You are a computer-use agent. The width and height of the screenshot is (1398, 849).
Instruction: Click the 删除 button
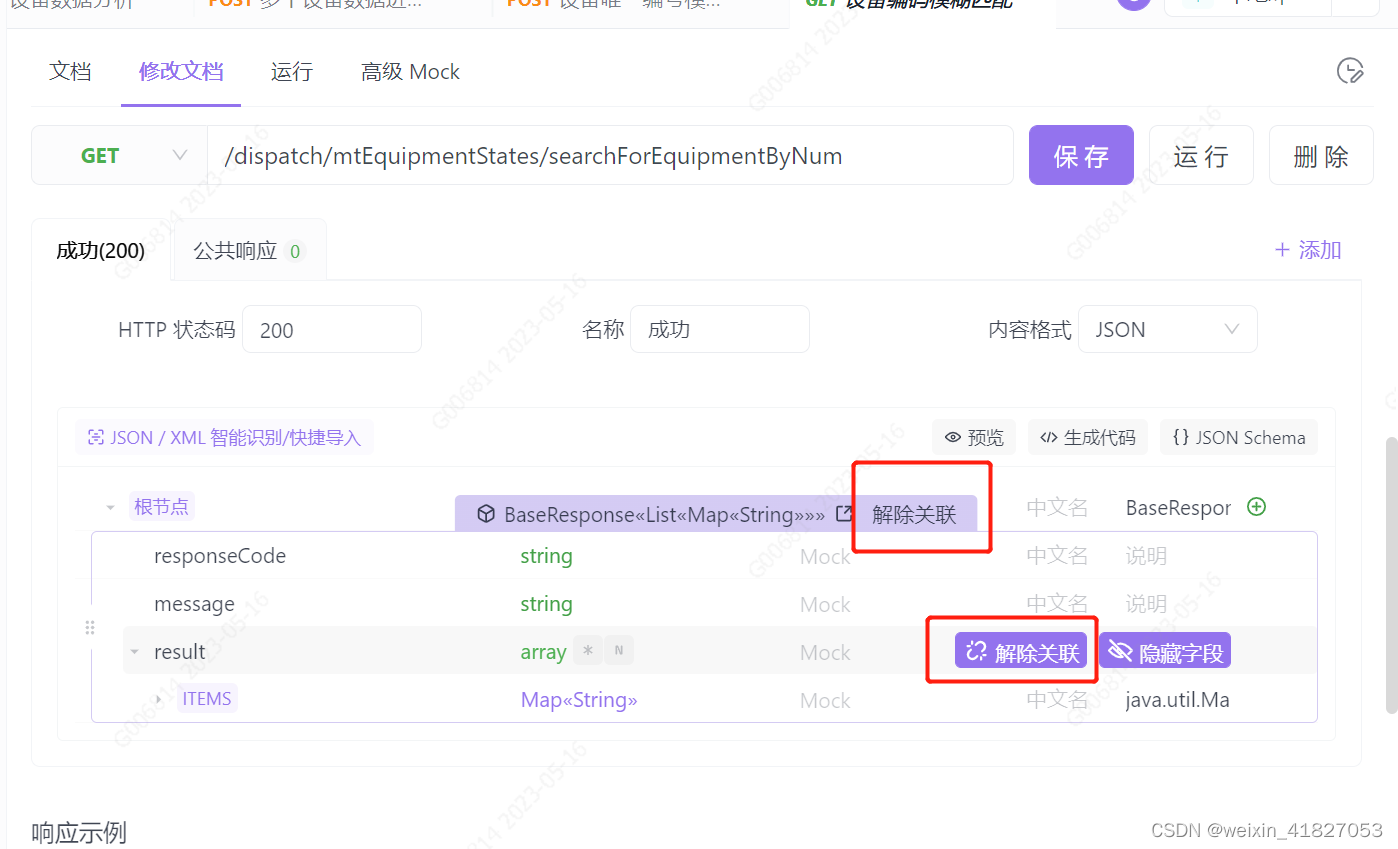point(1321,155)
